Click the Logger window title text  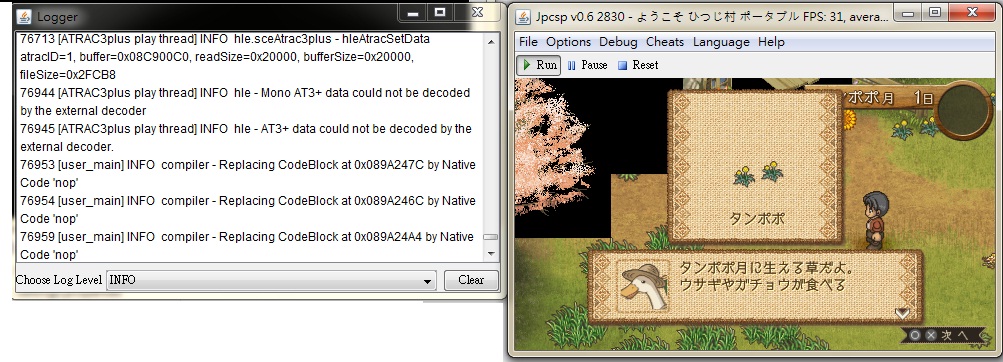pyautogui.click(x=58, y=17)
